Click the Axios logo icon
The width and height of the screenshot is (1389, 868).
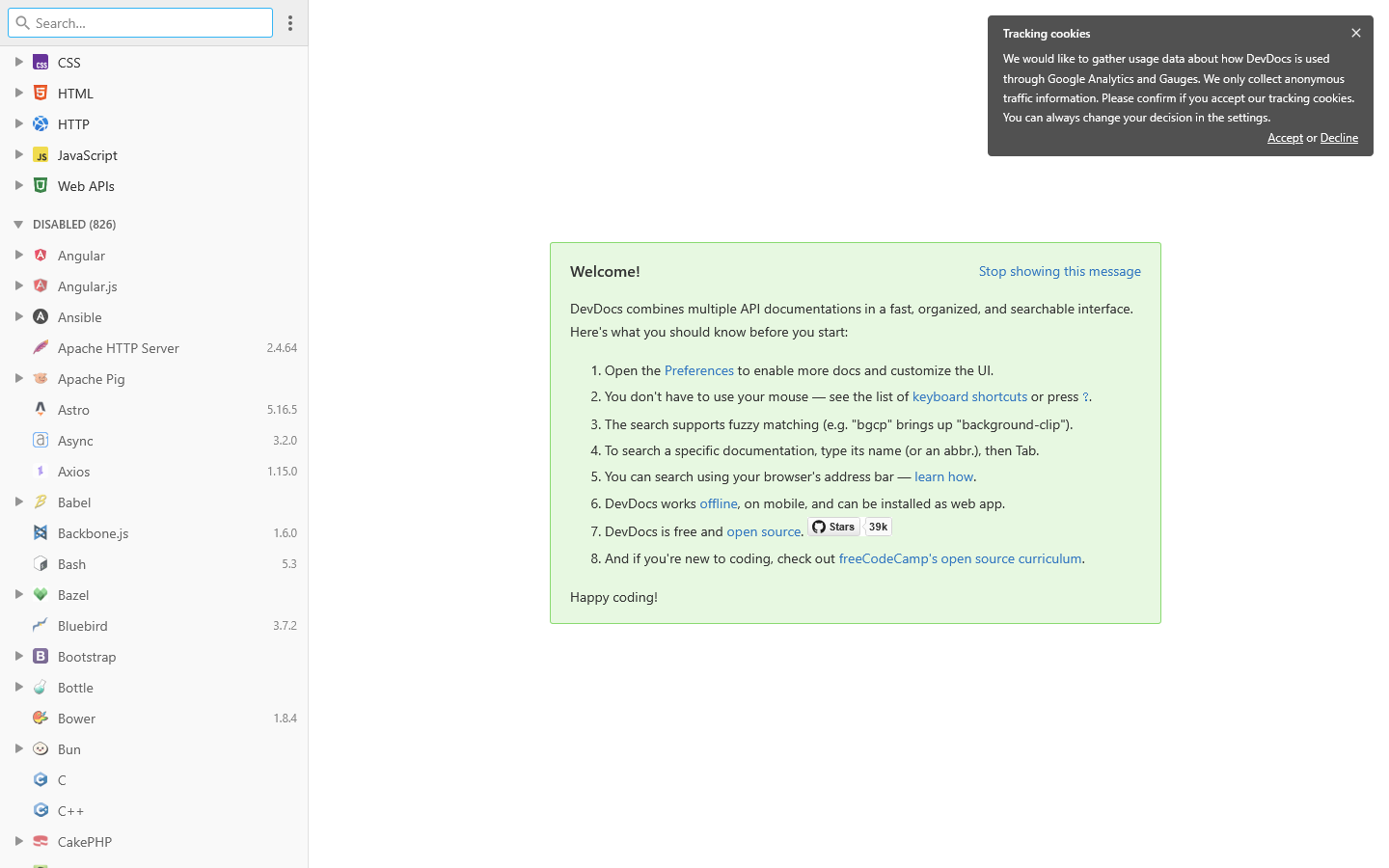[41, 472]
